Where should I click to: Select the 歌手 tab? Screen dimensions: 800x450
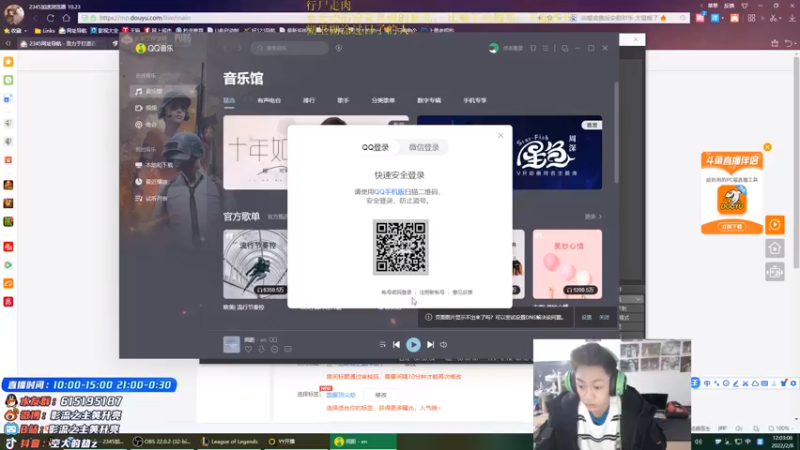click(343, 101)
